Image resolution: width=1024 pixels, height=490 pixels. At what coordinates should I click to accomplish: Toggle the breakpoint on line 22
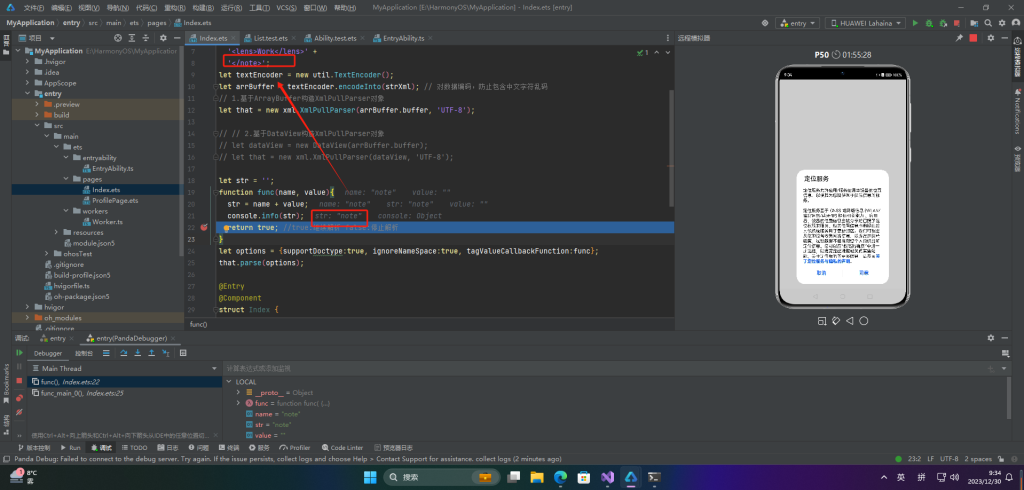click(204, 228)
